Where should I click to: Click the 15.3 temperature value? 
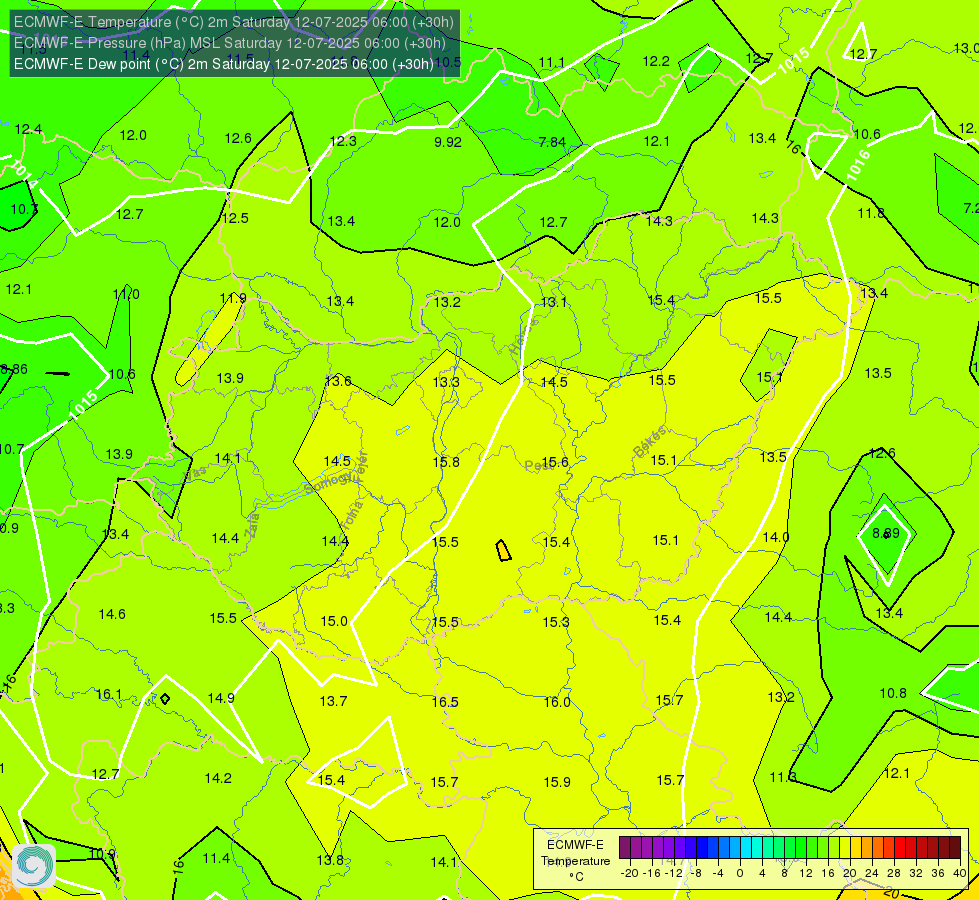pyautogui.click(x=556, y=623)
